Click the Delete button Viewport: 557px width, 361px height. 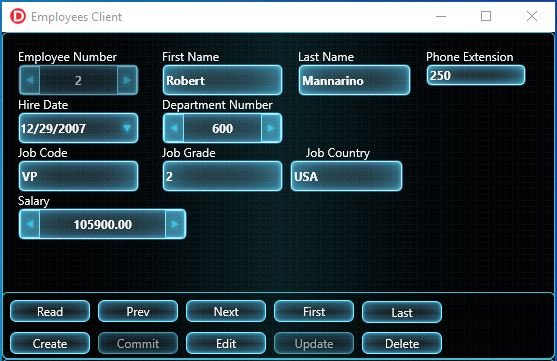[x=402, y=343]
